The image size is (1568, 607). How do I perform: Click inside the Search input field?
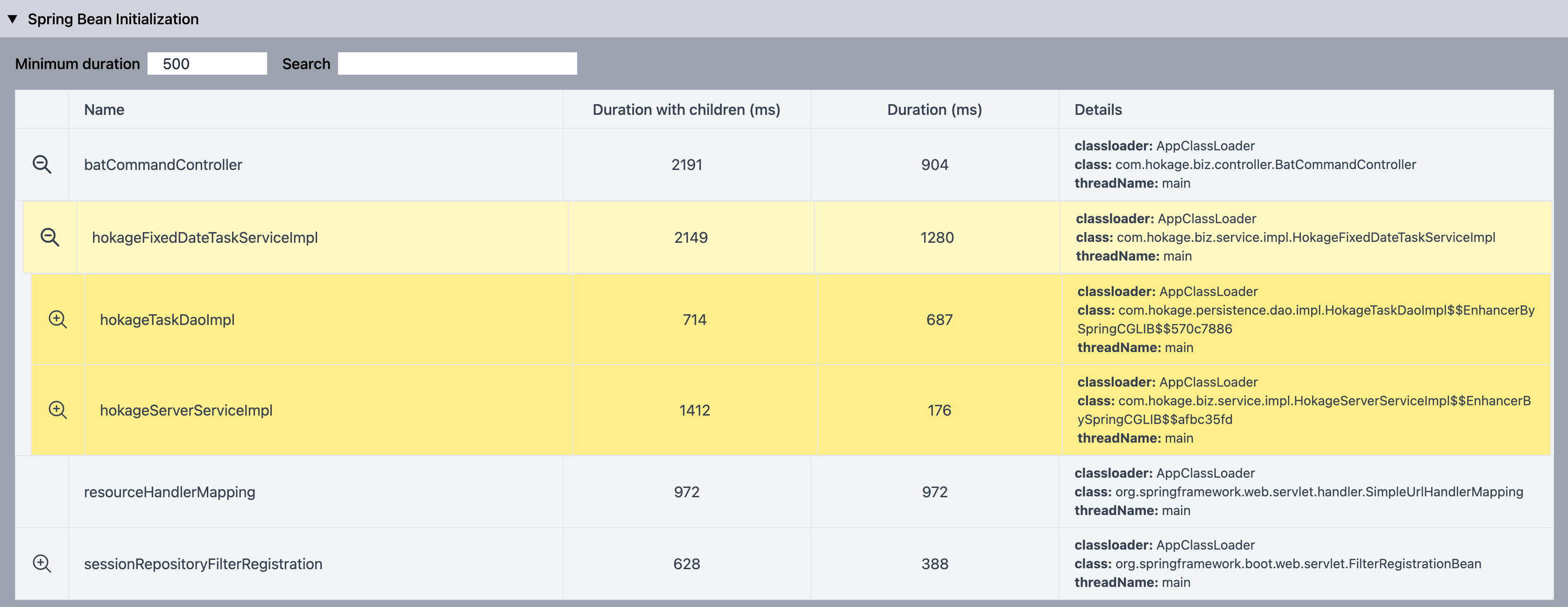point(457,64)
